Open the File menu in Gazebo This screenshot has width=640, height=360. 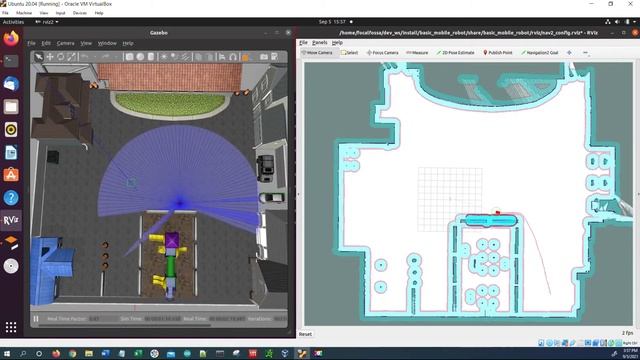click(31, 43)
